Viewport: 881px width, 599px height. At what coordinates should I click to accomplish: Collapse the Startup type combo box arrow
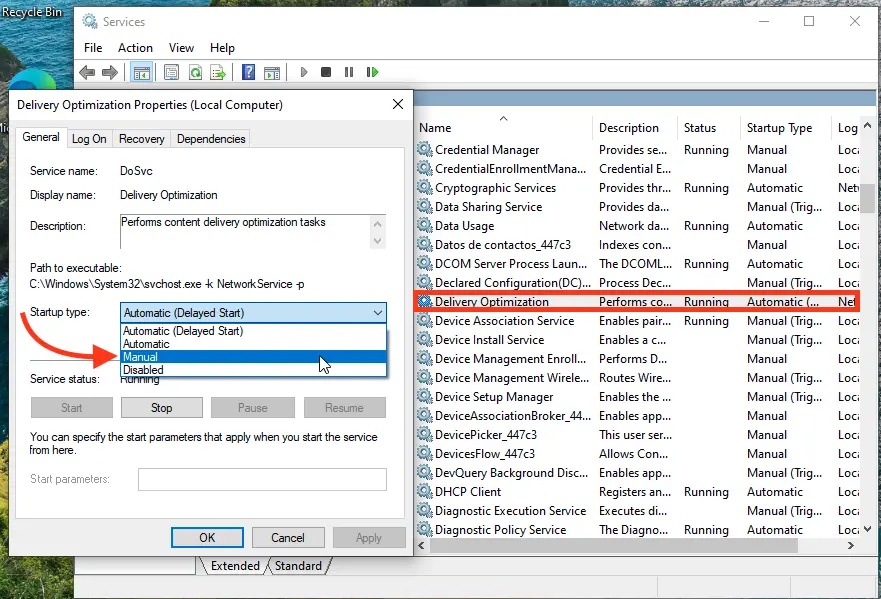click(377, 313)
